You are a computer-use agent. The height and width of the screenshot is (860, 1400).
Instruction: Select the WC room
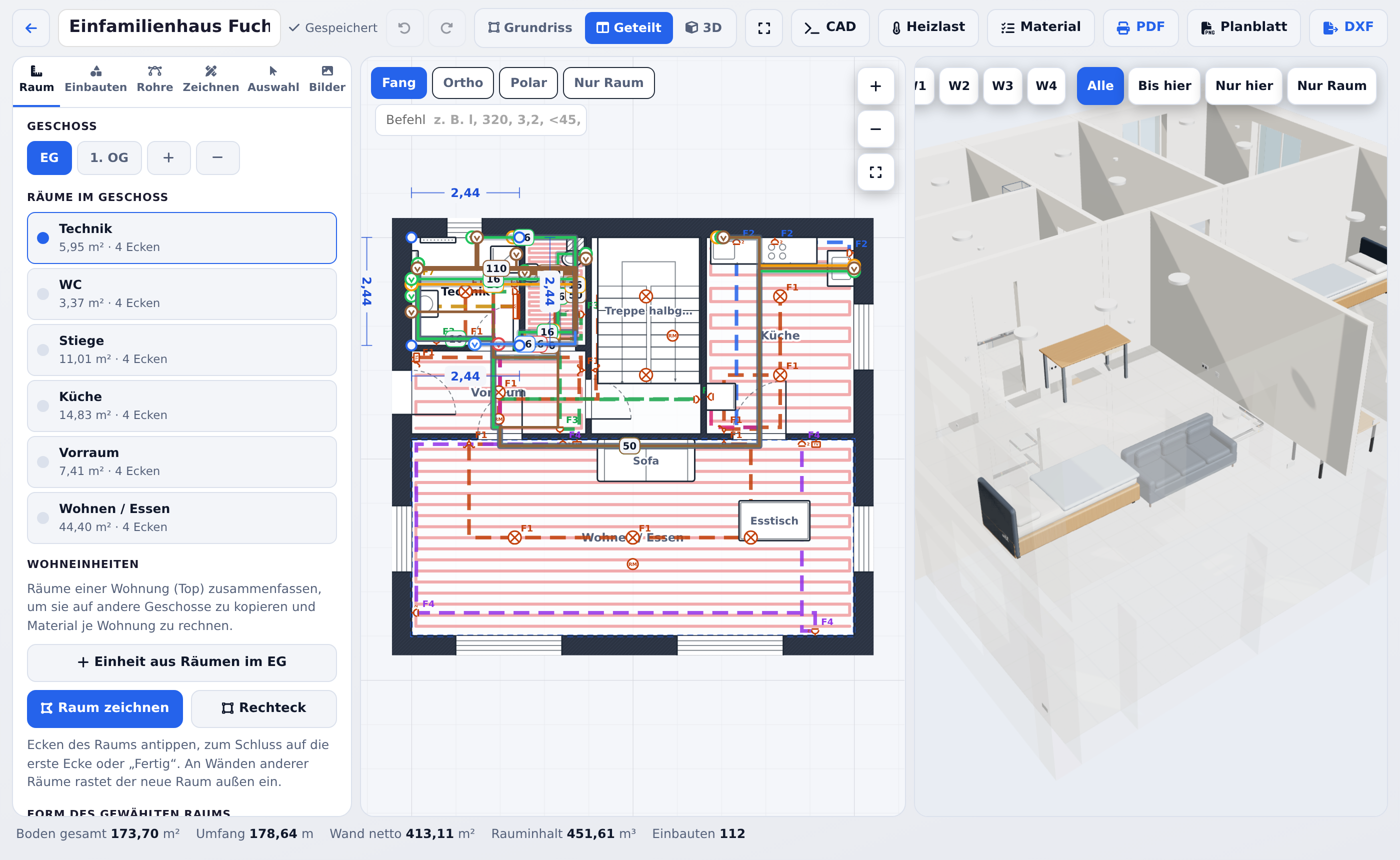[x=181, y=293]
